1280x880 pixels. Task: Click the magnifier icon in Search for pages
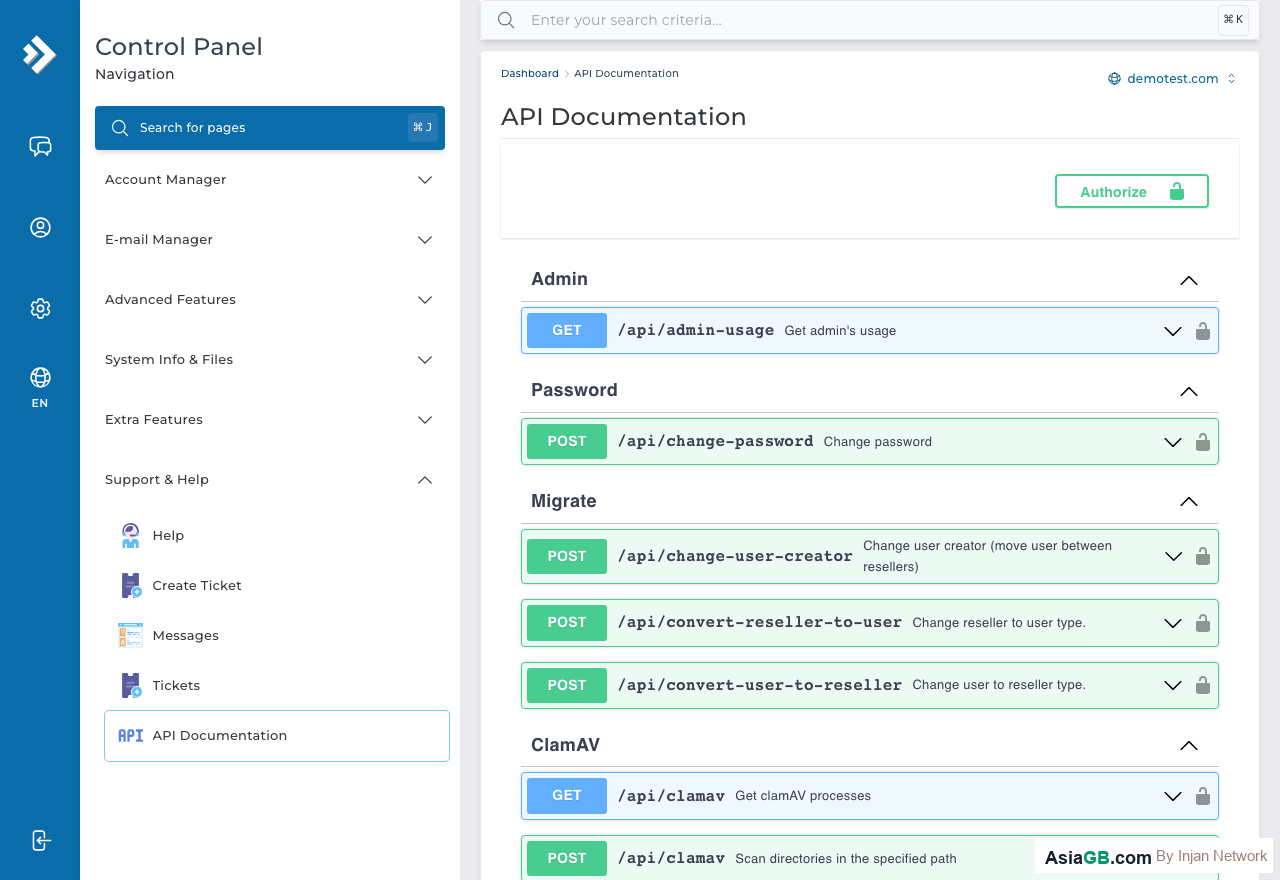(x=120, y=128)
